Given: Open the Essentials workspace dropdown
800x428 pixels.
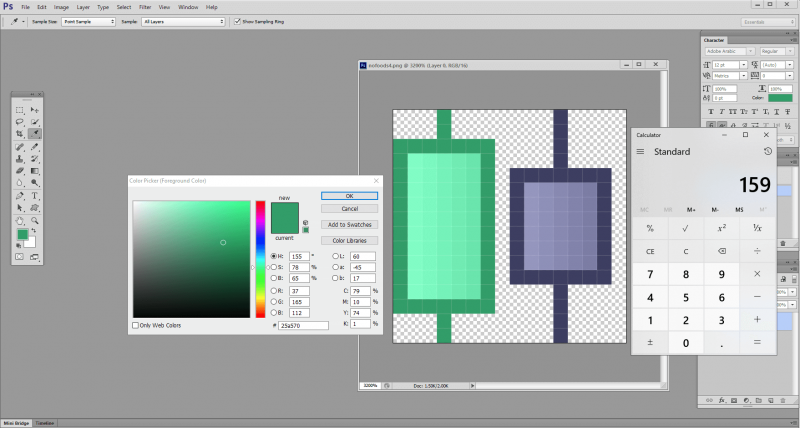Looking at the screenshot, I should pos(768,20).
